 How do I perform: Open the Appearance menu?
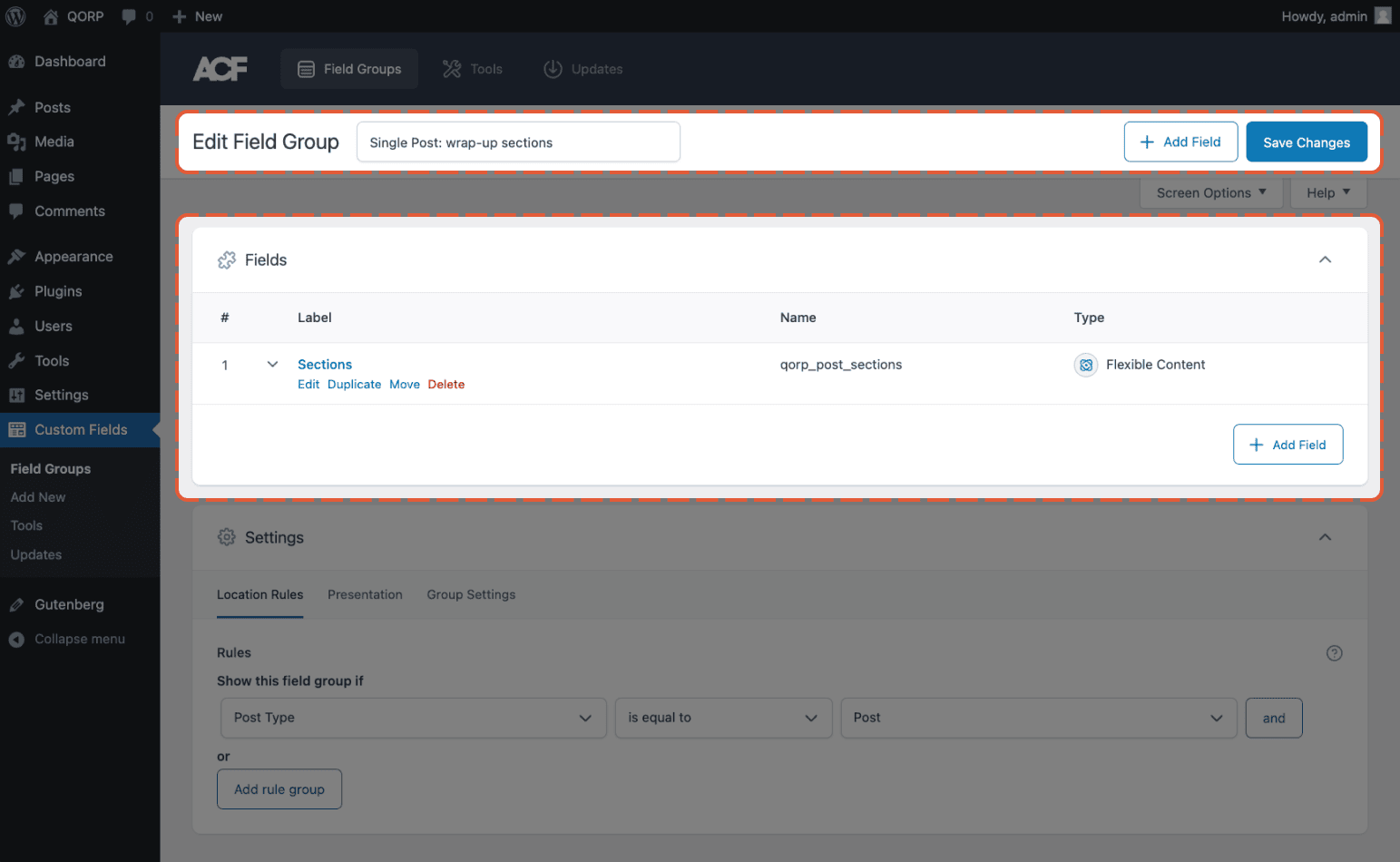[x=73, y=256]
